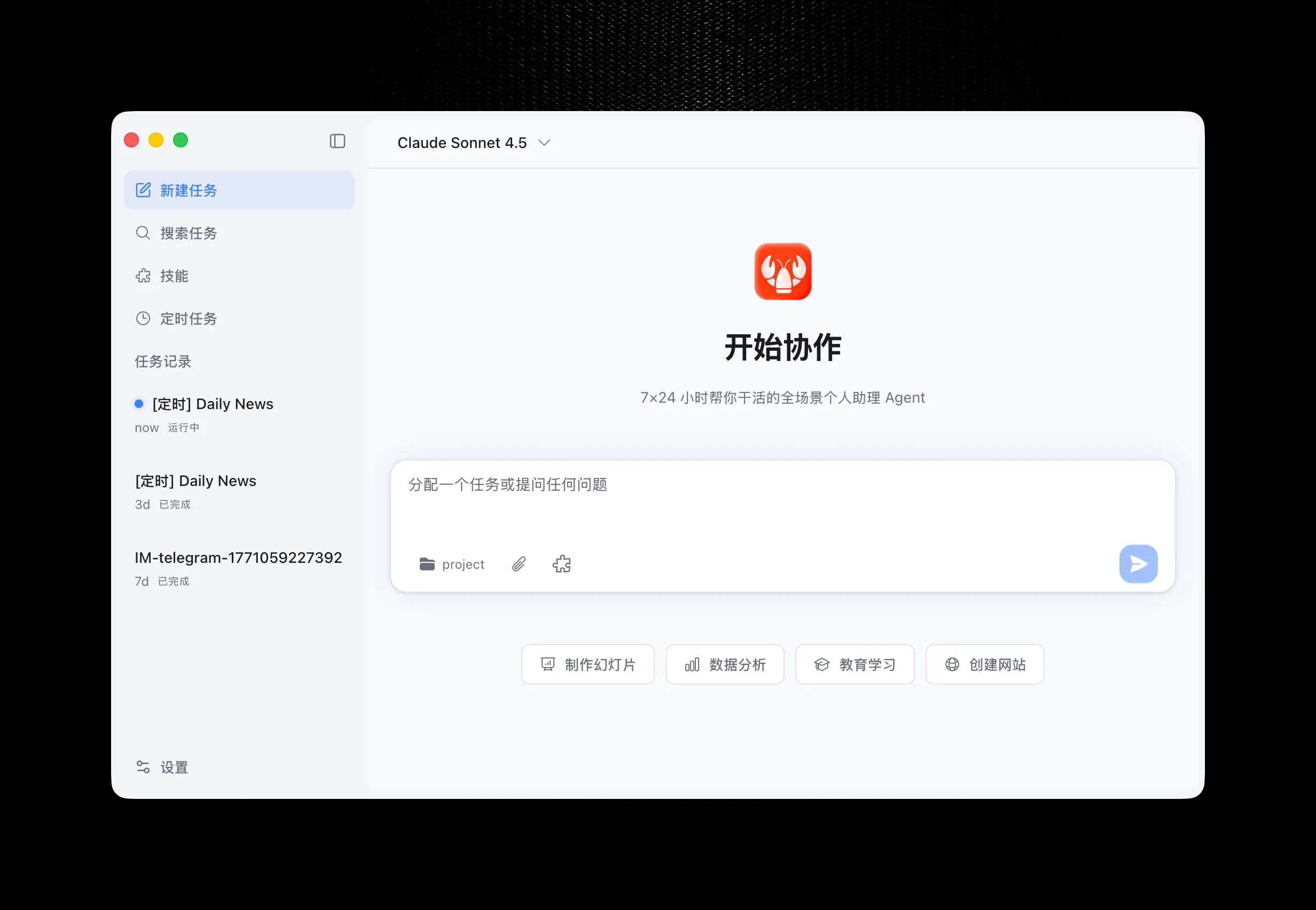Select the project folder button
The width and height of the screenshot is (1316, 910).
tap(452, 564)
